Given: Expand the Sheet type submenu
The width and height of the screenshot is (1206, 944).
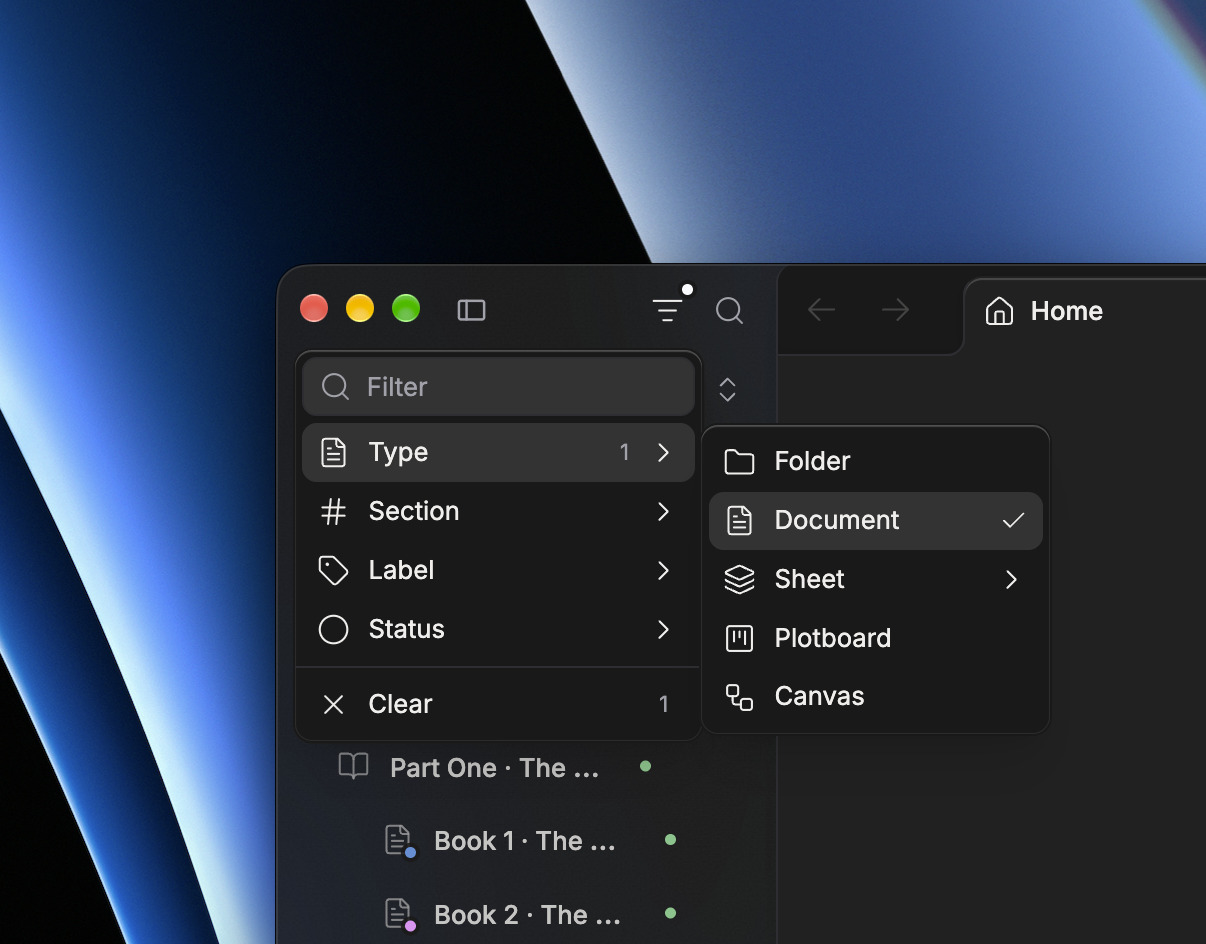Looking at the screenshot, I should [876, 579].
